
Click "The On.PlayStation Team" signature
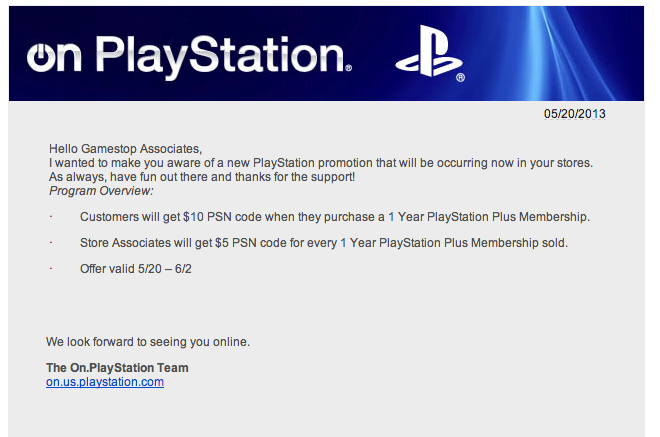[x=117, y=368]
